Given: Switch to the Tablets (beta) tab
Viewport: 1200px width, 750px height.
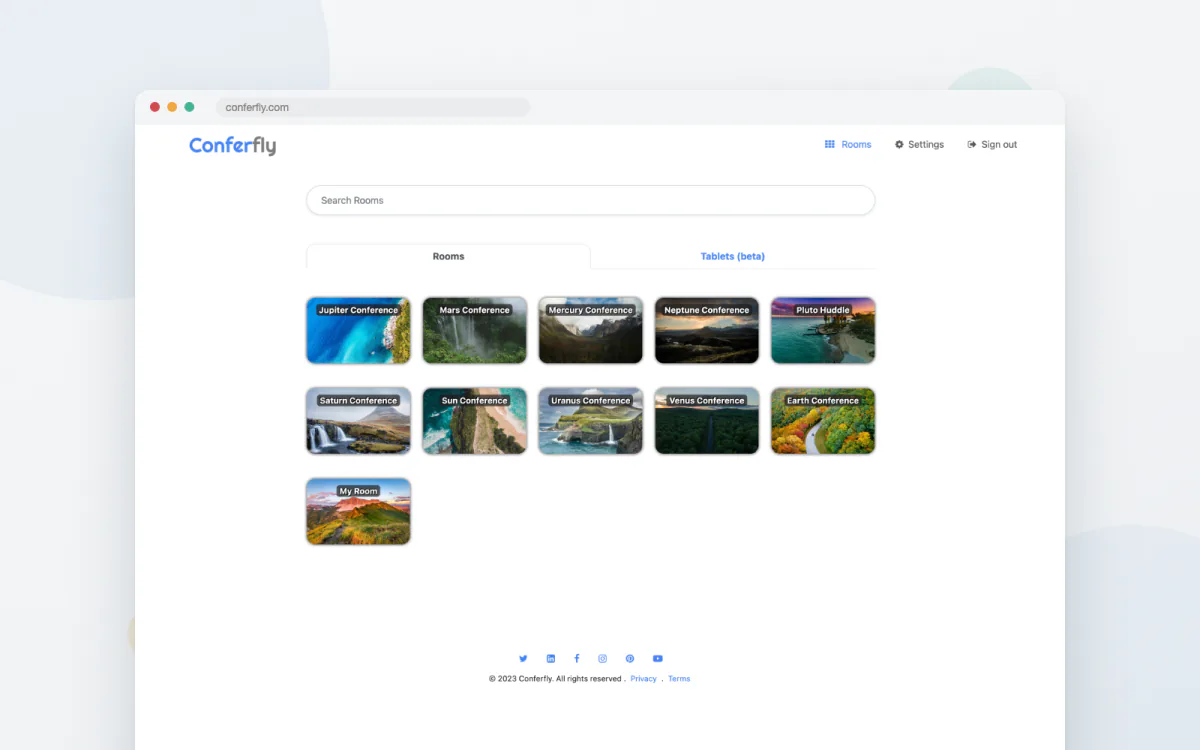Looking at the screenshot, I should [733, 256].
